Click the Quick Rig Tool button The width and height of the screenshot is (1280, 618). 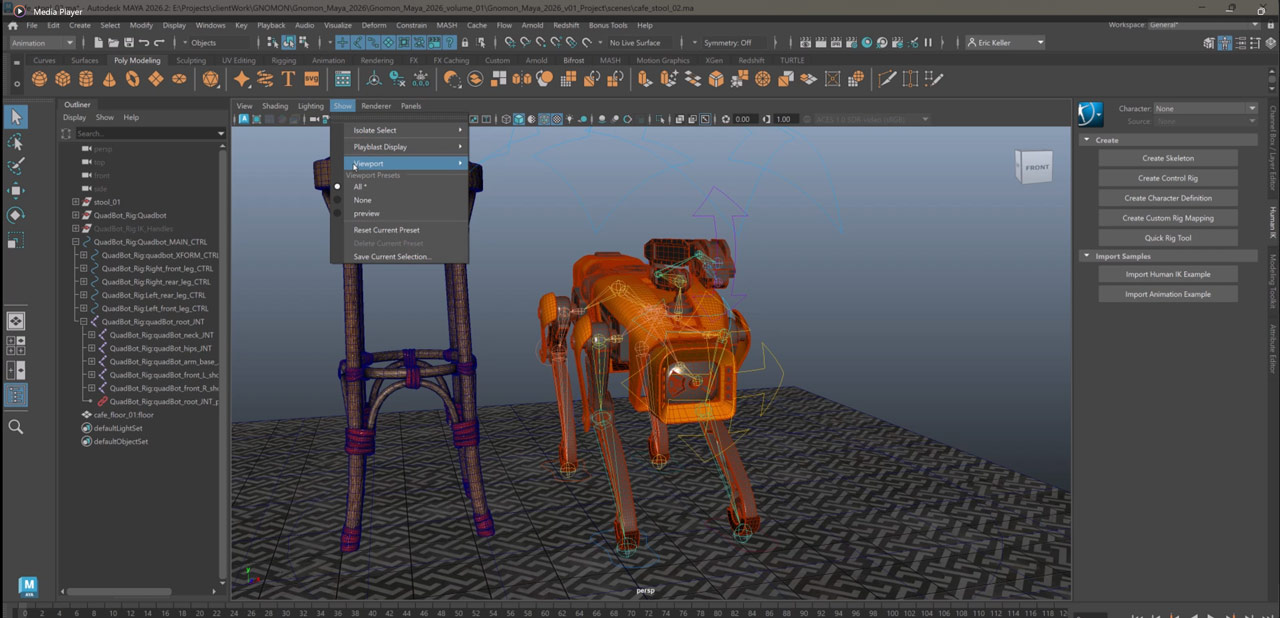[x=1167, y=238]
